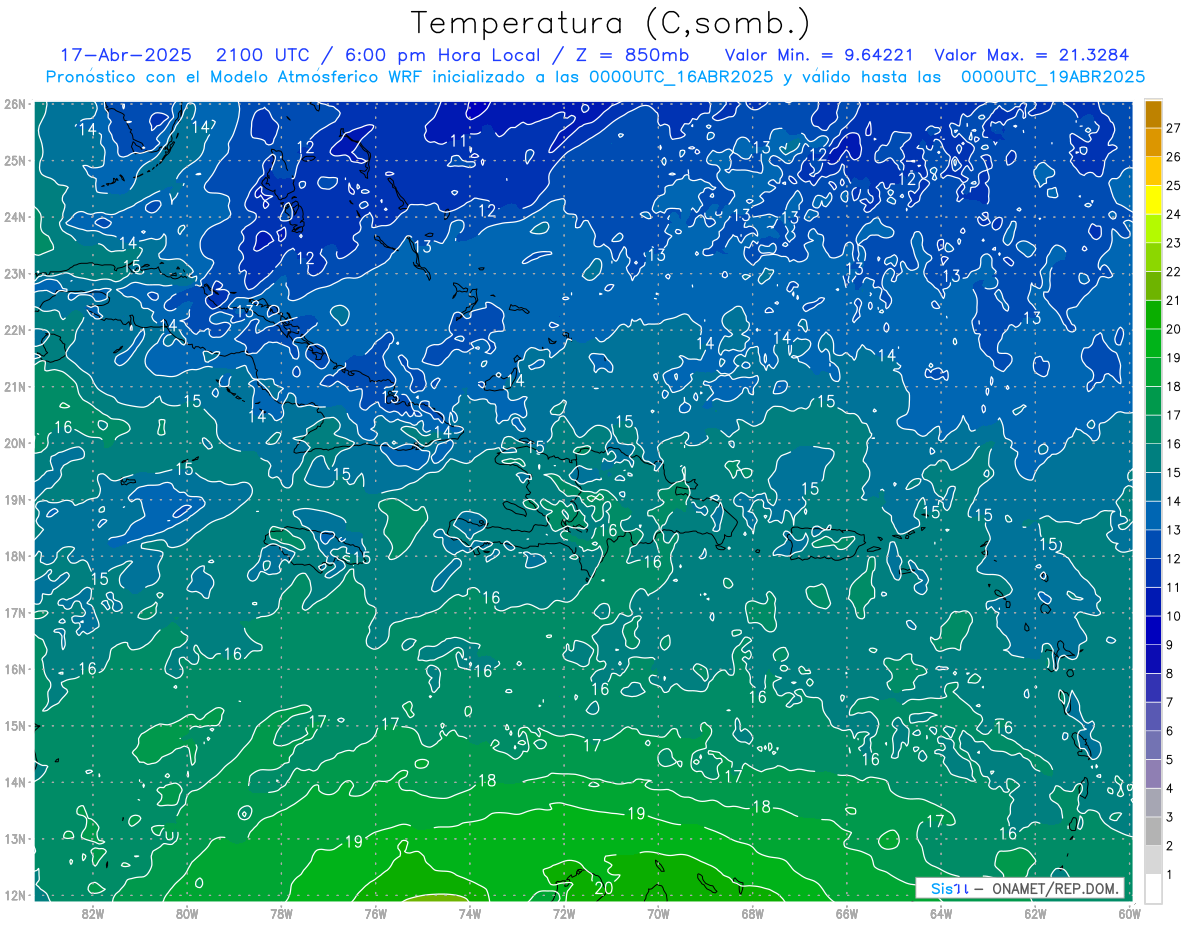Click the '72W' longitude axis label
Screen dimensions: 1200x927
tap(564, 913)
